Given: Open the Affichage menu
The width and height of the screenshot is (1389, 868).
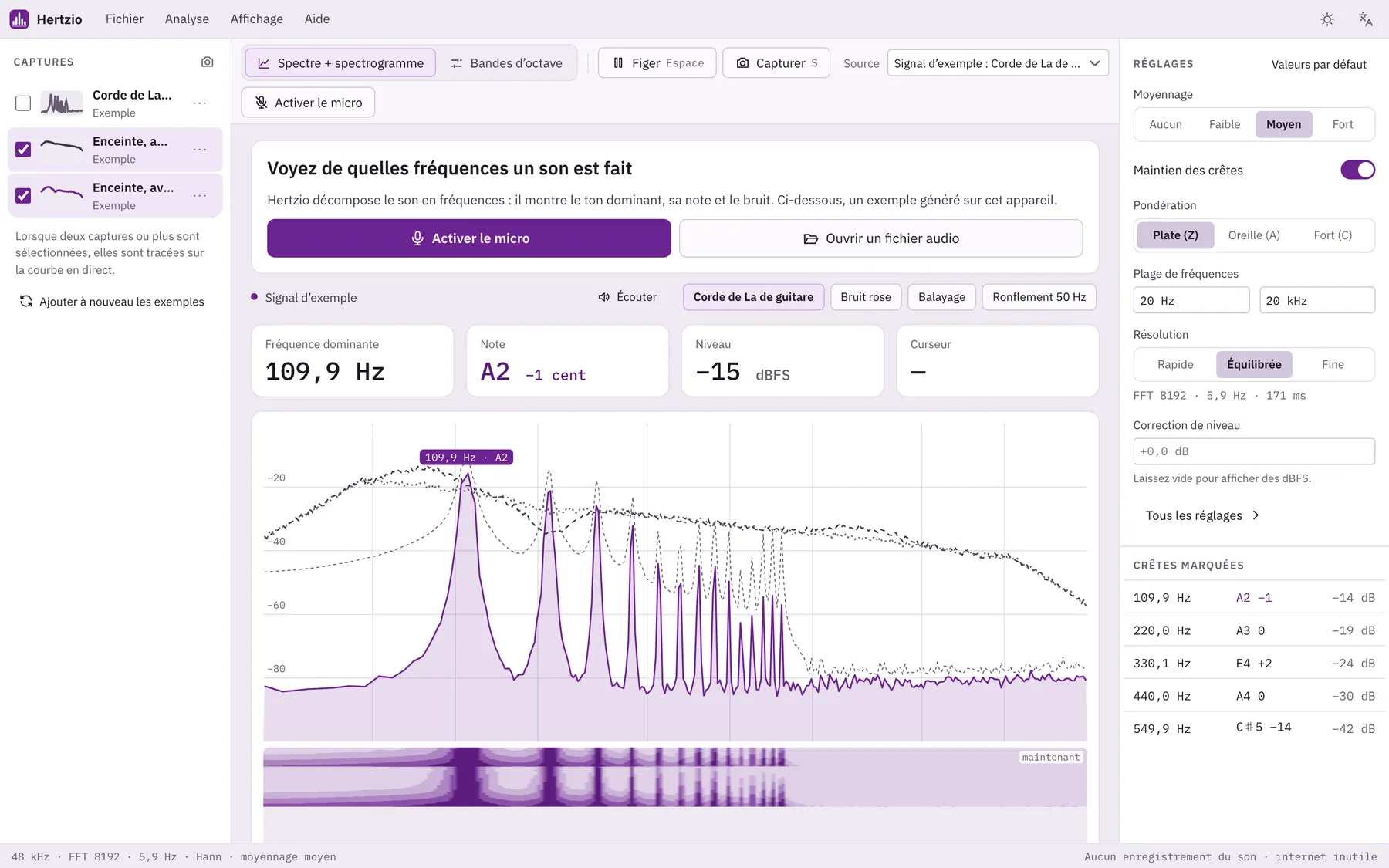Looking at the screenshot, I should point(257,19).
